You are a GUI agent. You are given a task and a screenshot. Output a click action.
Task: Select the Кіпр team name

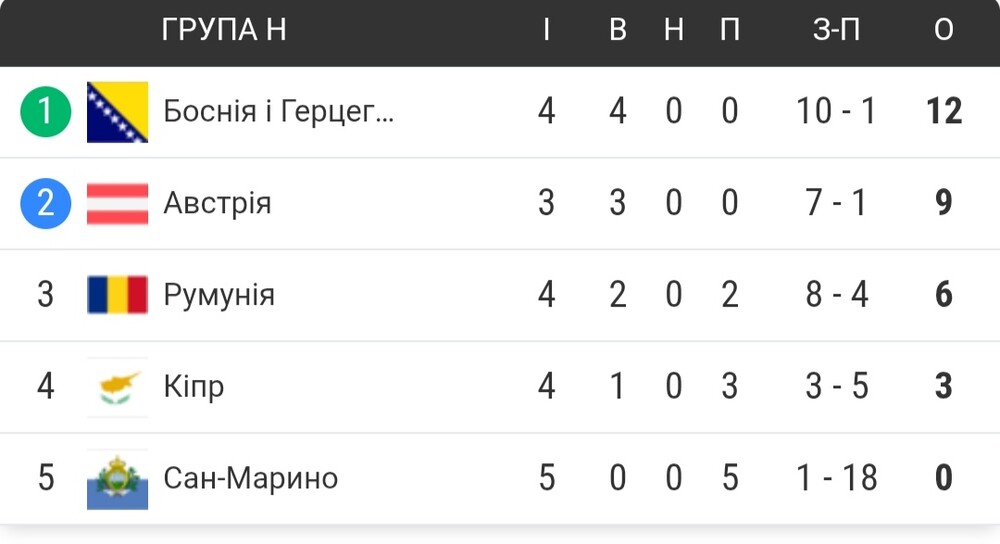point(194,386)
